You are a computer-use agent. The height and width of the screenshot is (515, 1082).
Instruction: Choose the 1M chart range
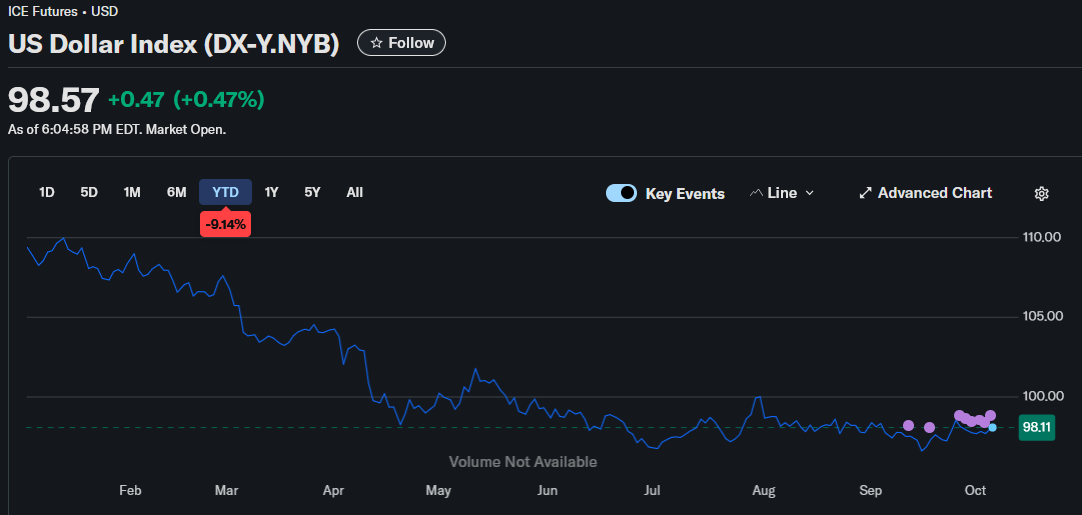tap(132, 192)
